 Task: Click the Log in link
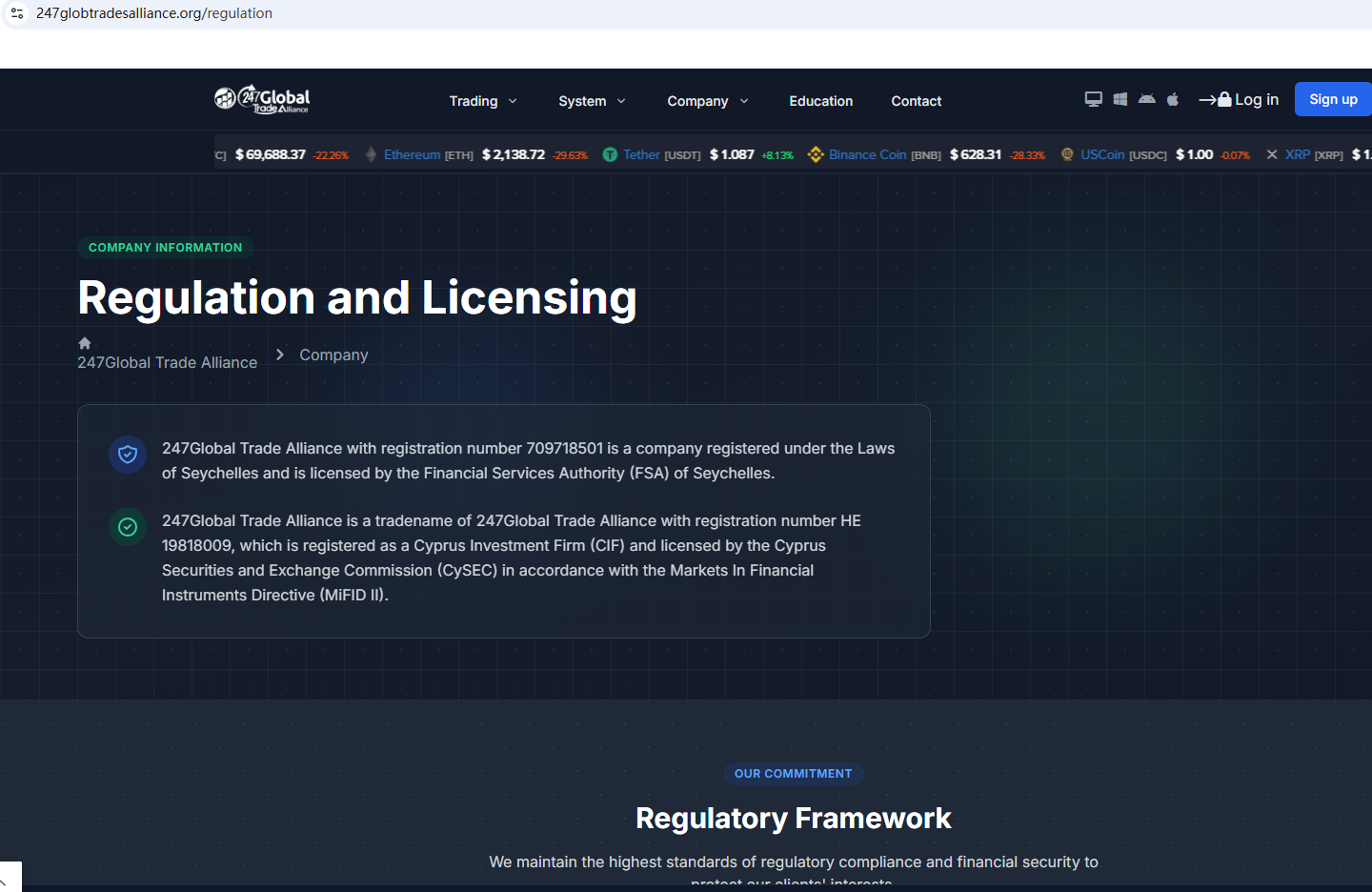(1239, 99)
